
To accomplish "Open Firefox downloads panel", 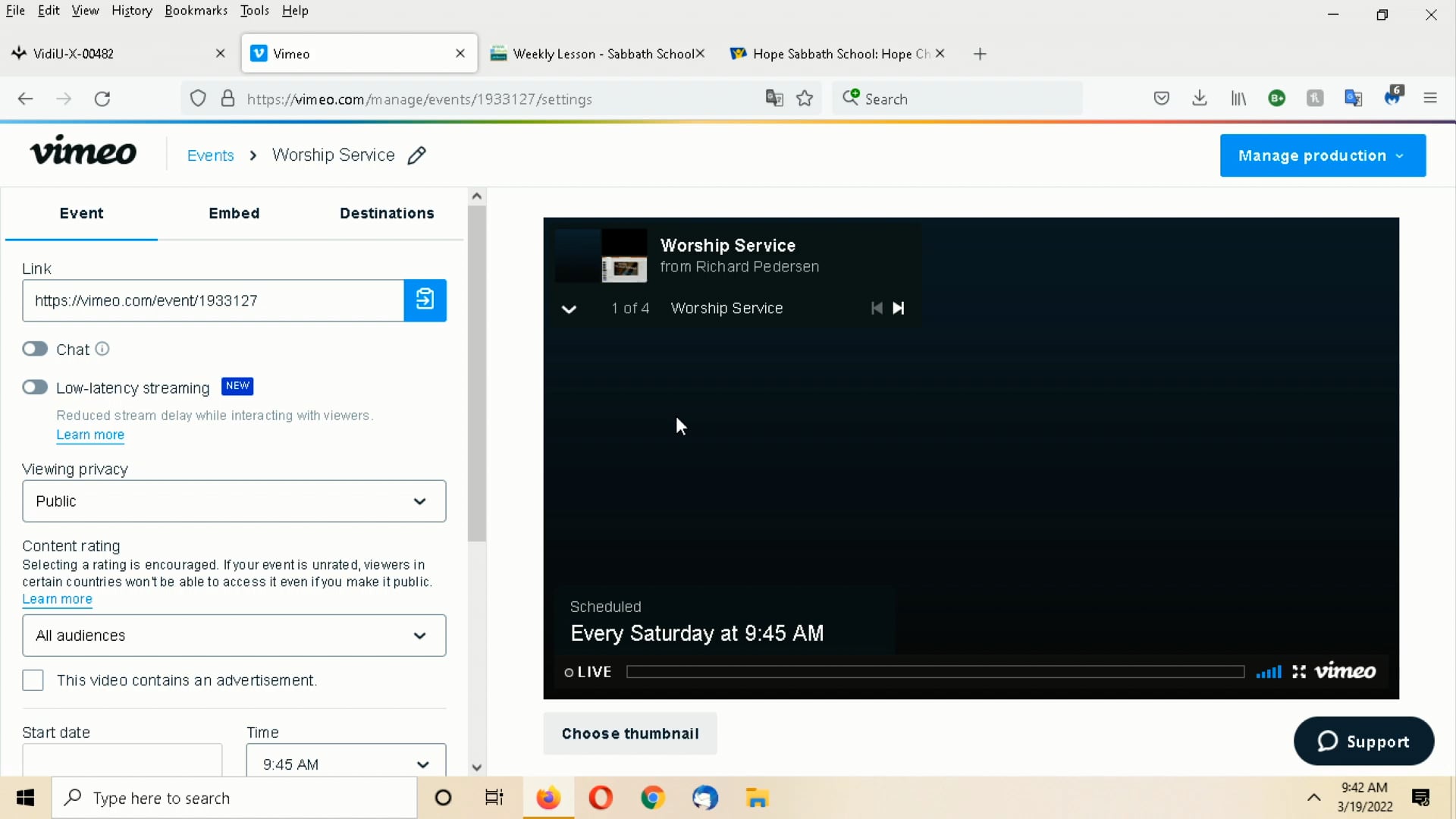I will coord(1200,99).
